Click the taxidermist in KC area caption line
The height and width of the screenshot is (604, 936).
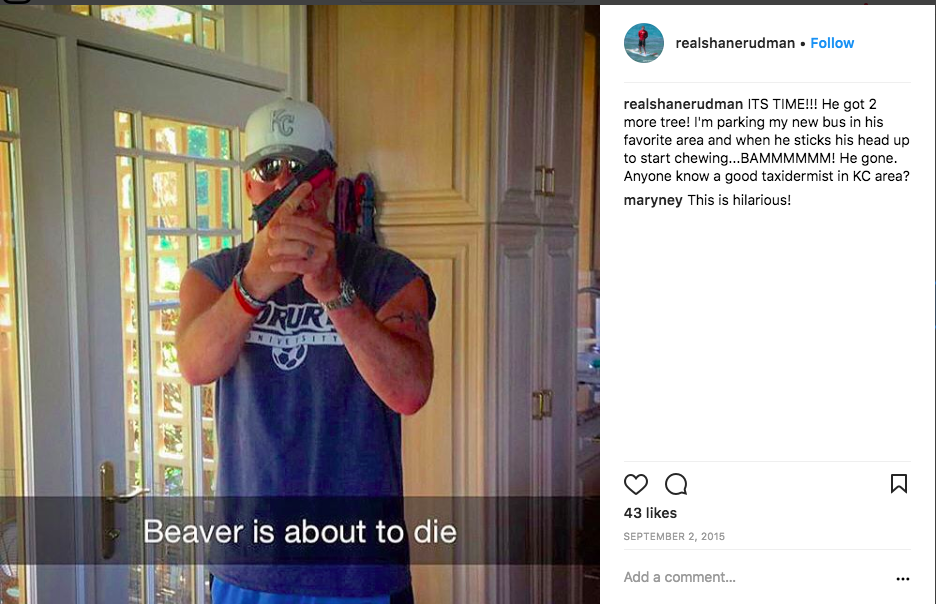tap(766, 176)
